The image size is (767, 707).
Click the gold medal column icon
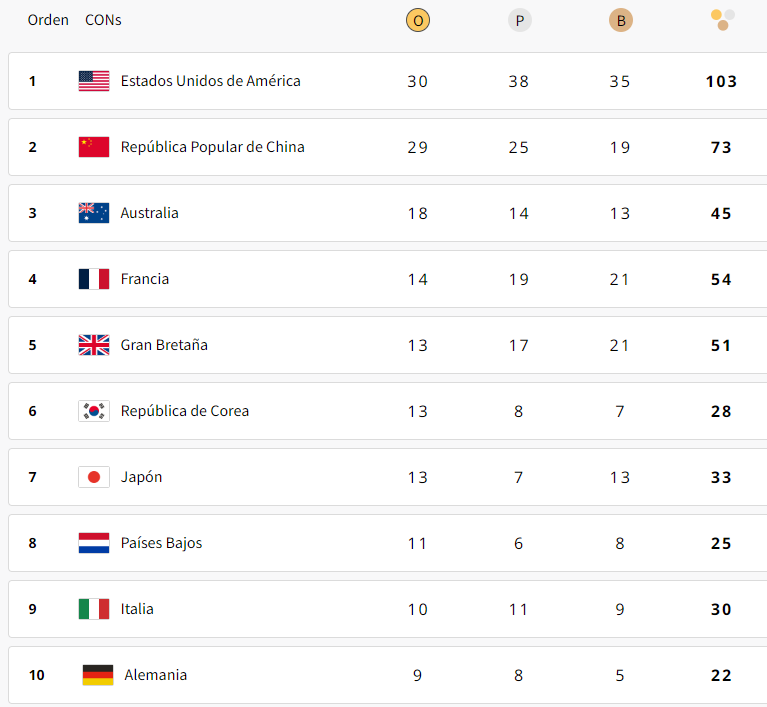pyautogui.click(x=418, y=20)
